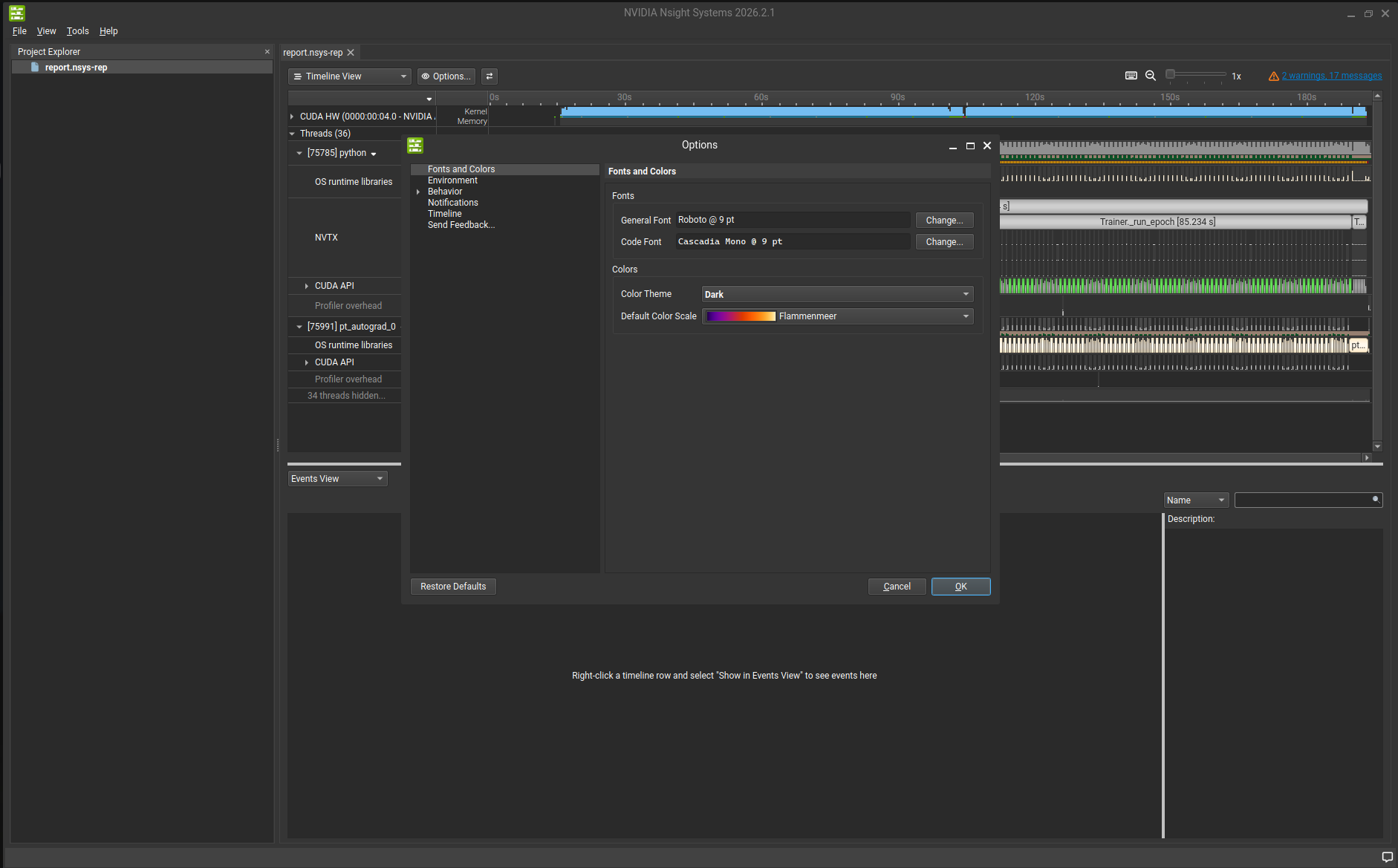This screenshot has width=1398, height=868.
Task: Click the events search input field
Action: pos(1302,500)
